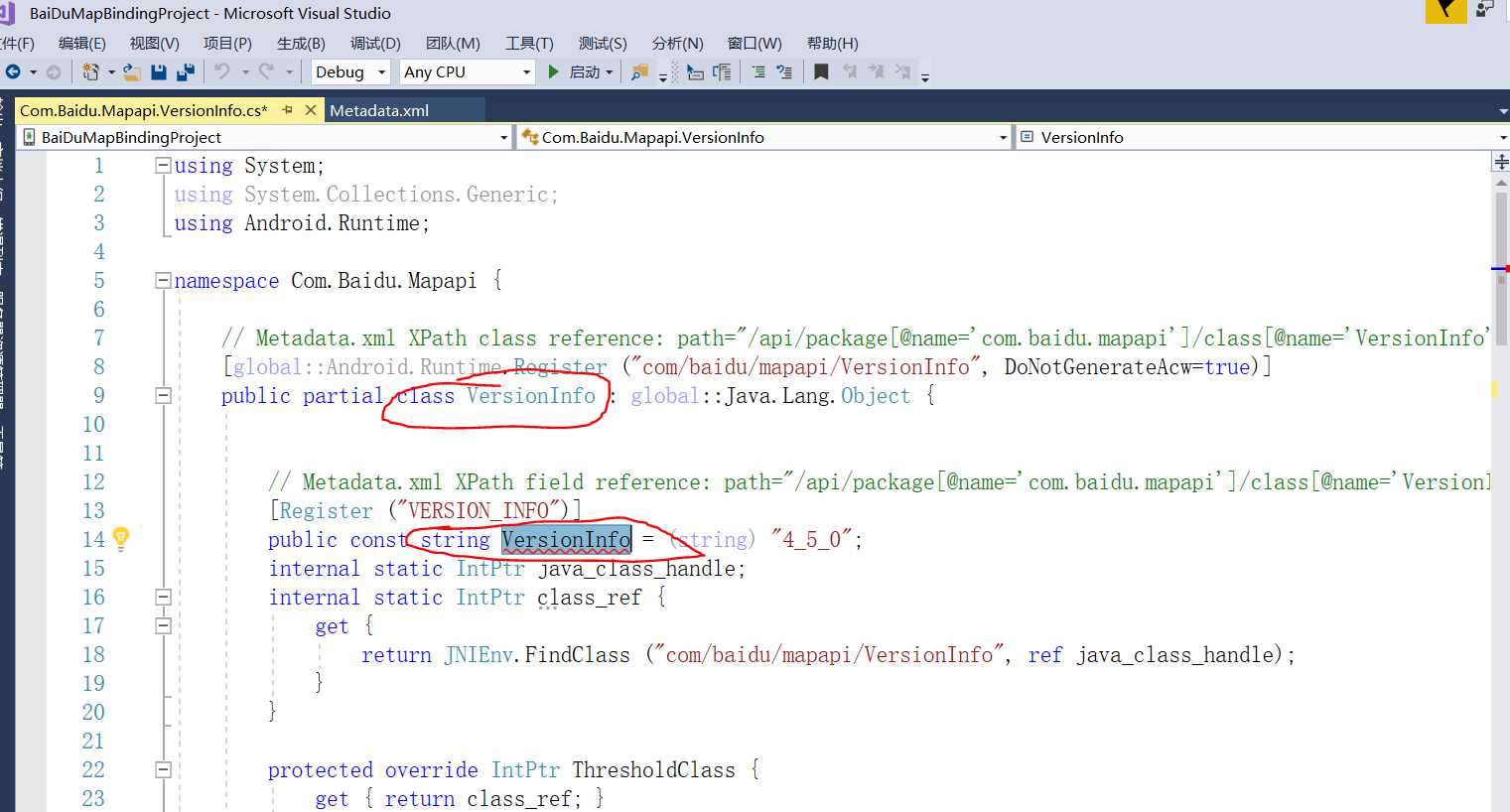Image resolution: width=1510 pixels, height=812 pixels.
Task: Click the 启动 start button label
Action: [585, 71]
